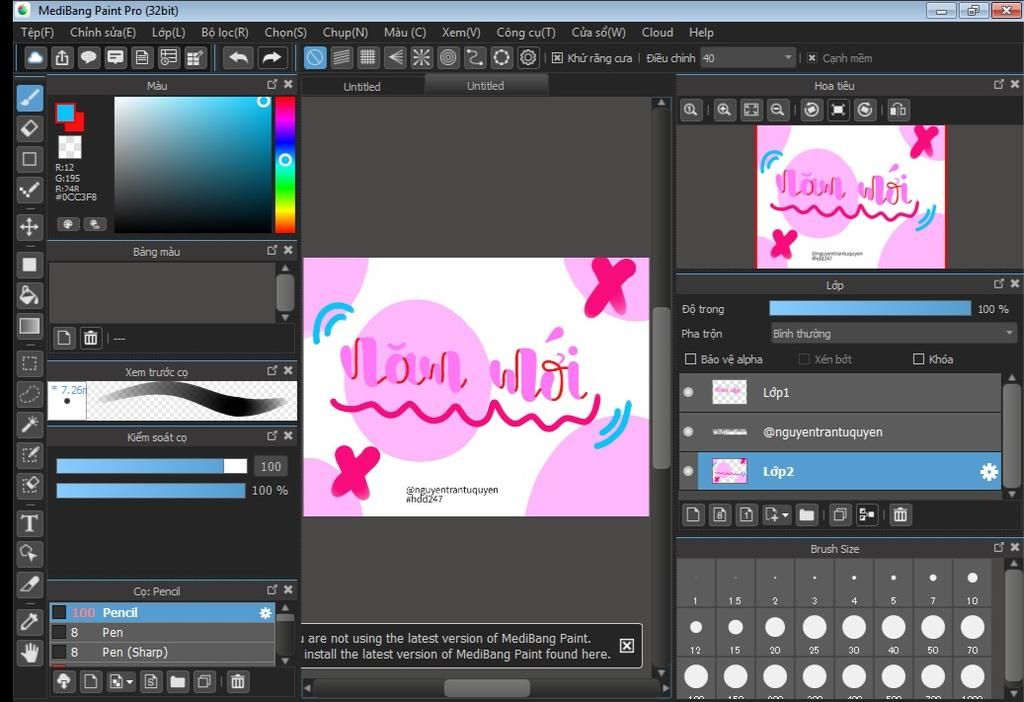Delete layer with the layer panel trash icon
Image resolution: width=1024 pixels, height=702 pixels.
pyautogui.click(x=900, y=515)
